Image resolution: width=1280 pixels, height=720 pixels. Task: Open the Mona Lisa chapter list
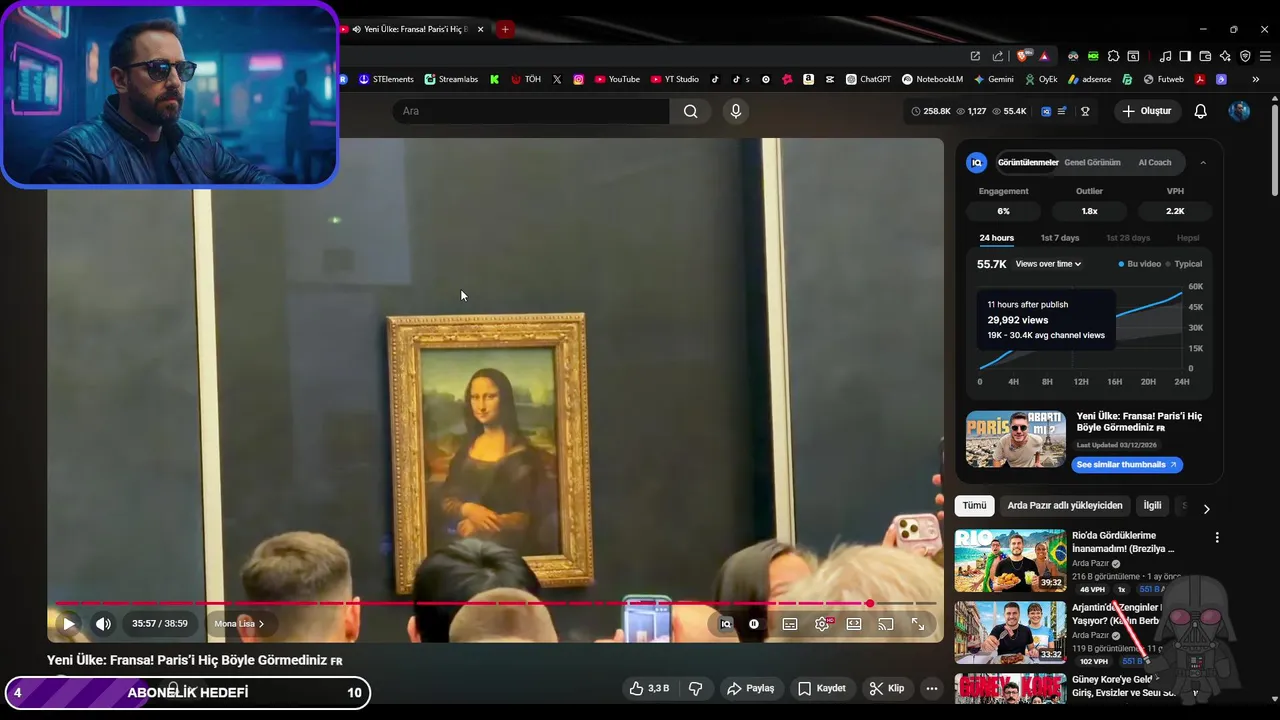[x=239, y=624]
